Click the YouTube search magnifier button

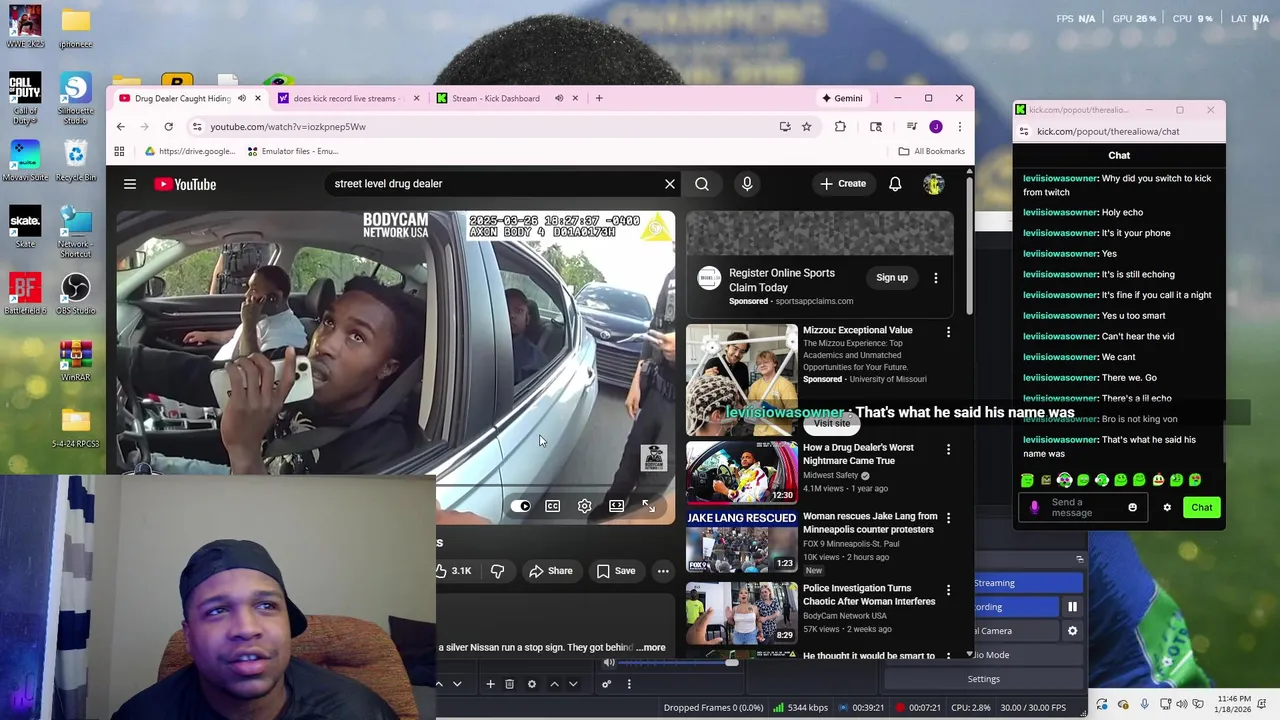pyautogui.click(x=702, y=184)
